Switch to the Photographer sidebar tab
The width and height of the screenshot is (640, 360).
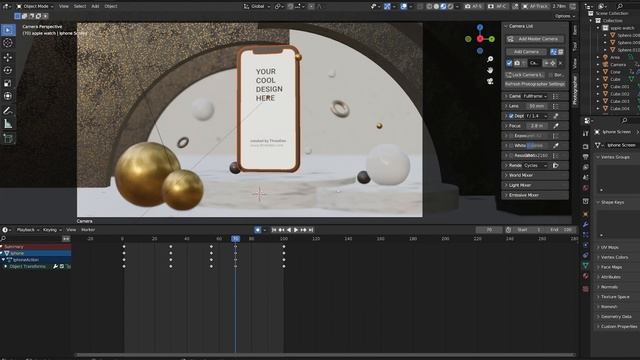[575, 89]
